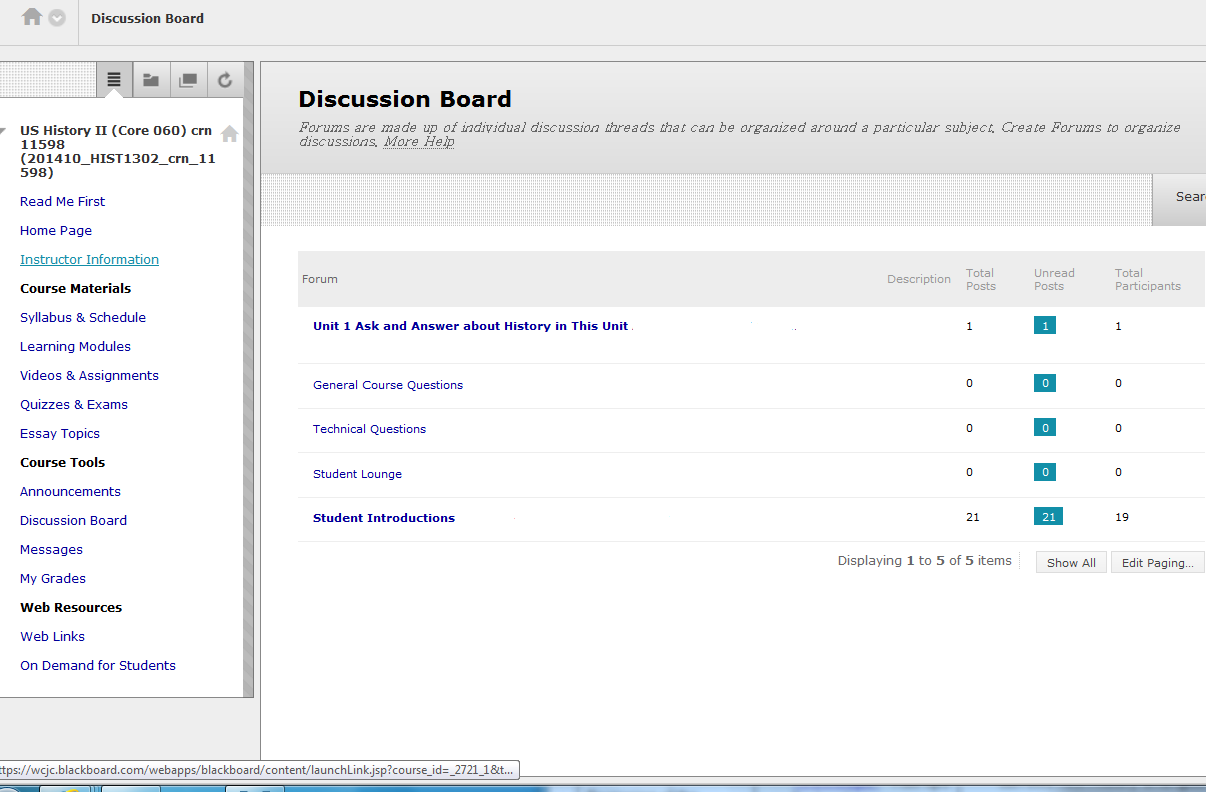1206x792 pixels.
Task: Click the home icon in the top breadcrumb bar
Action: 32,17
